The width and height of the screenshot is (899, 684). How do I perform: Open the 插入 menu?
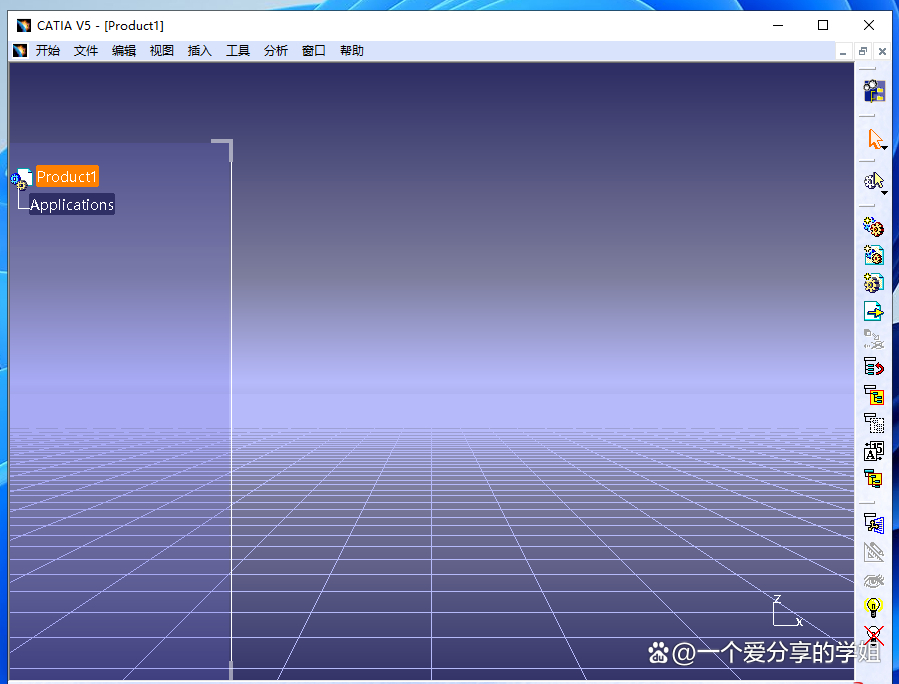point(200,50)
